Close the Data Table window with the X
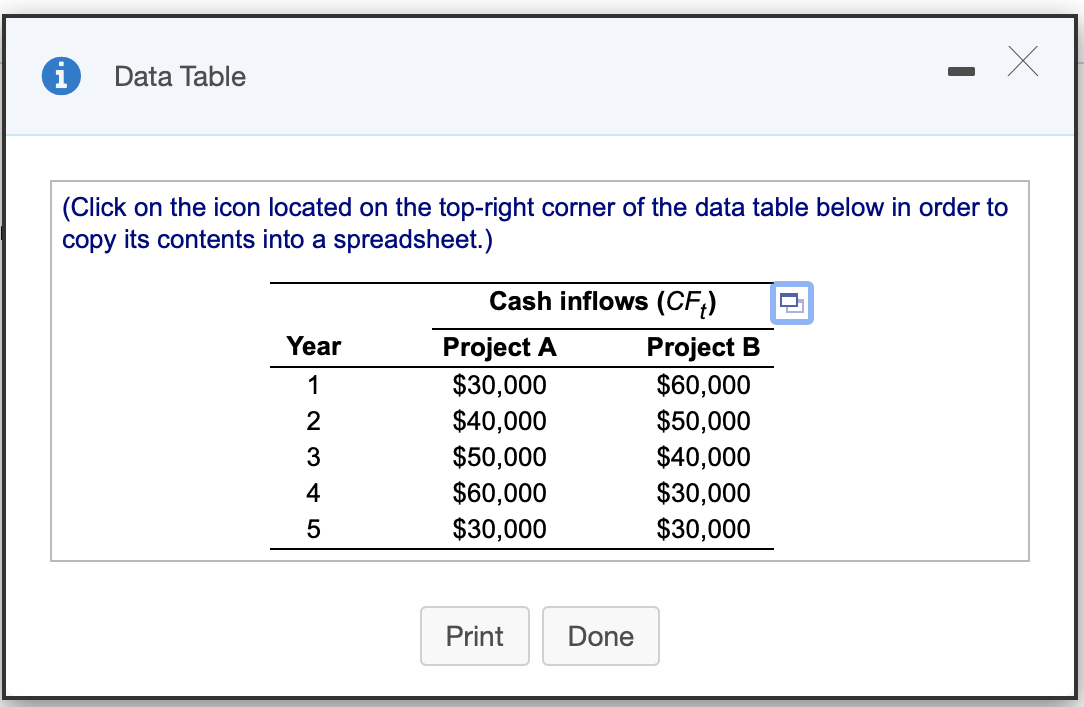The height and width of the screenshot is (707, 1084). [1023, 62]
